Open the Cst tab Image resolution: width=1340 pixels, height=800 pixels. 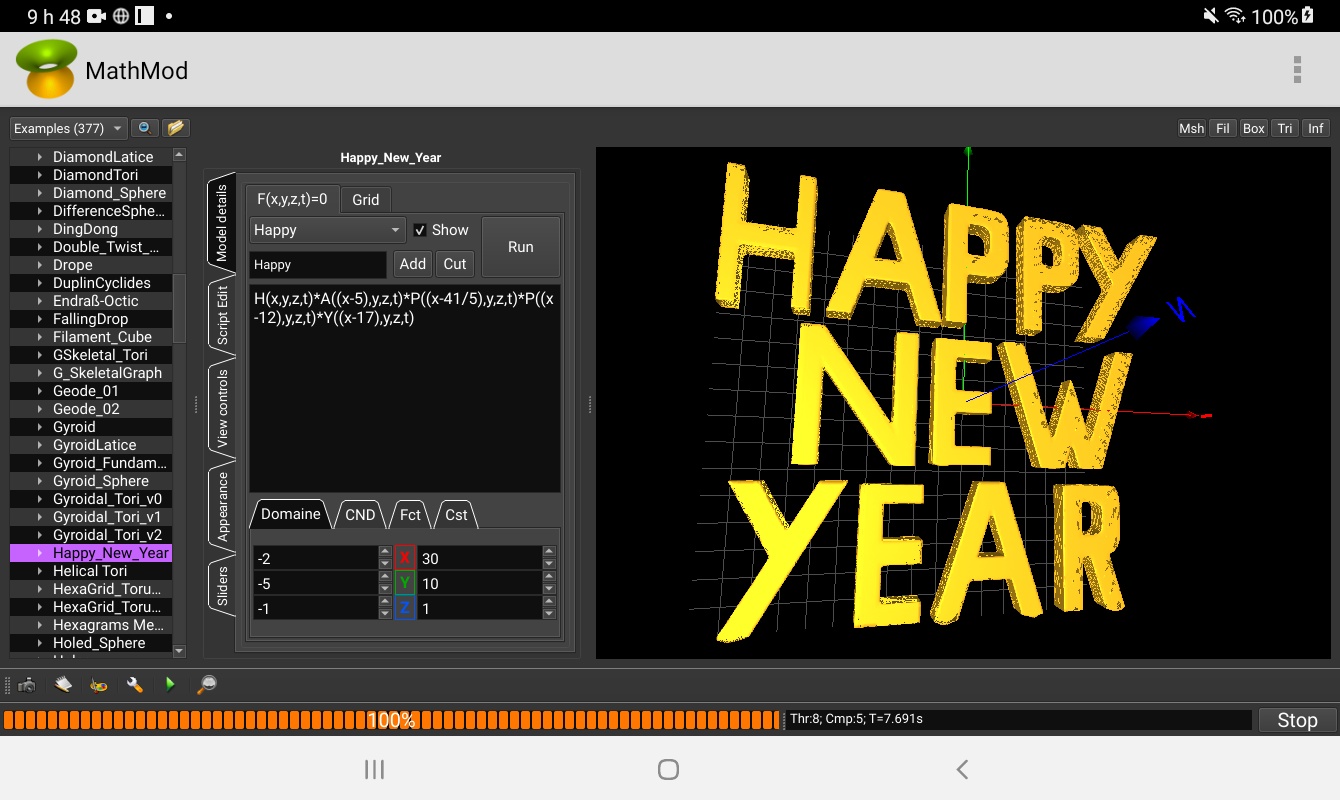[x=456, y=514]
